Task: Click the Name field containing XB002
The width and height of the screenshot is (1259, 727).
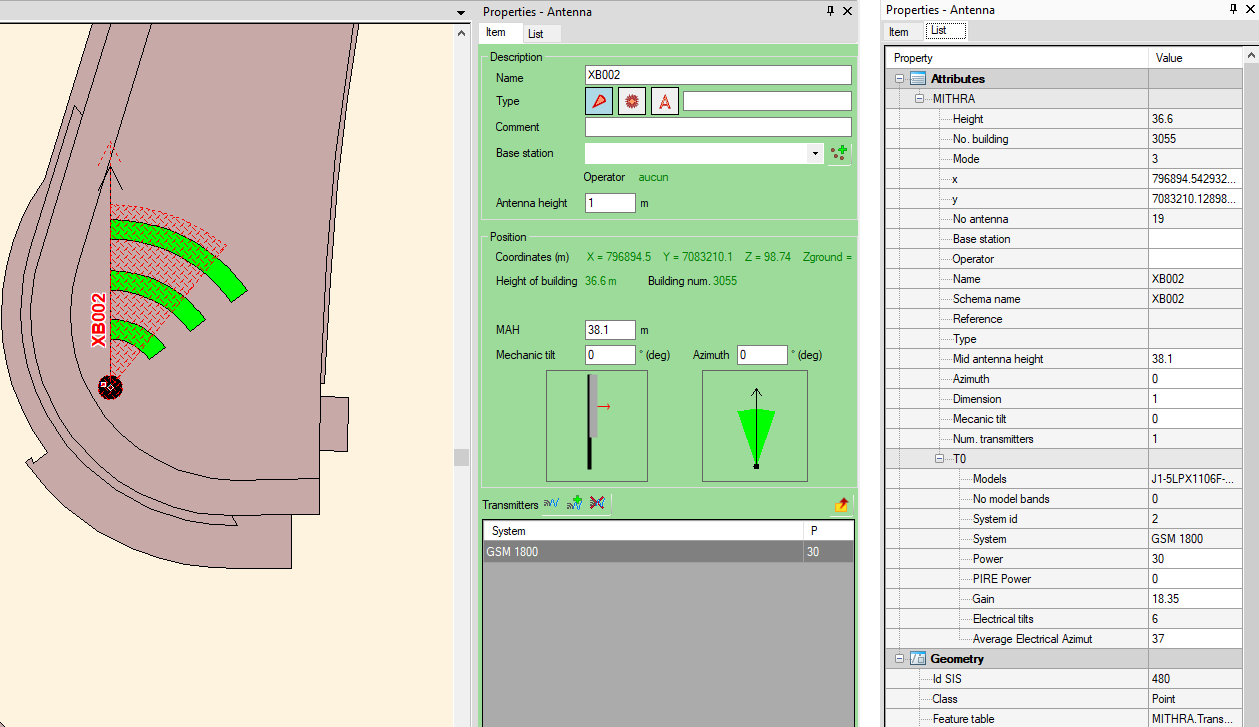Action: (718, 75)
